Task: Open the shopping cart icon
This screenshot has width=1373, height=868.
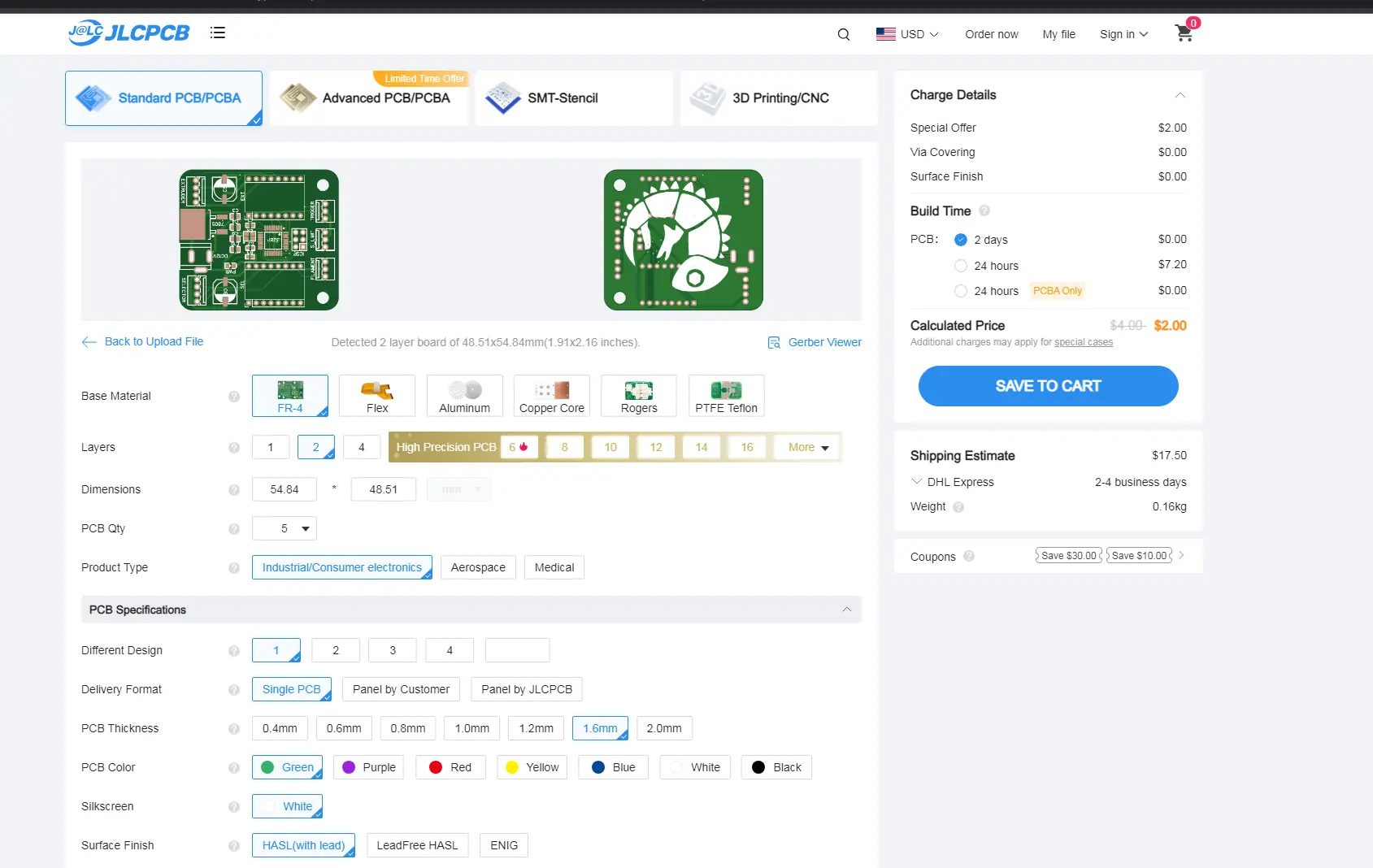Action: point(1184,33)
